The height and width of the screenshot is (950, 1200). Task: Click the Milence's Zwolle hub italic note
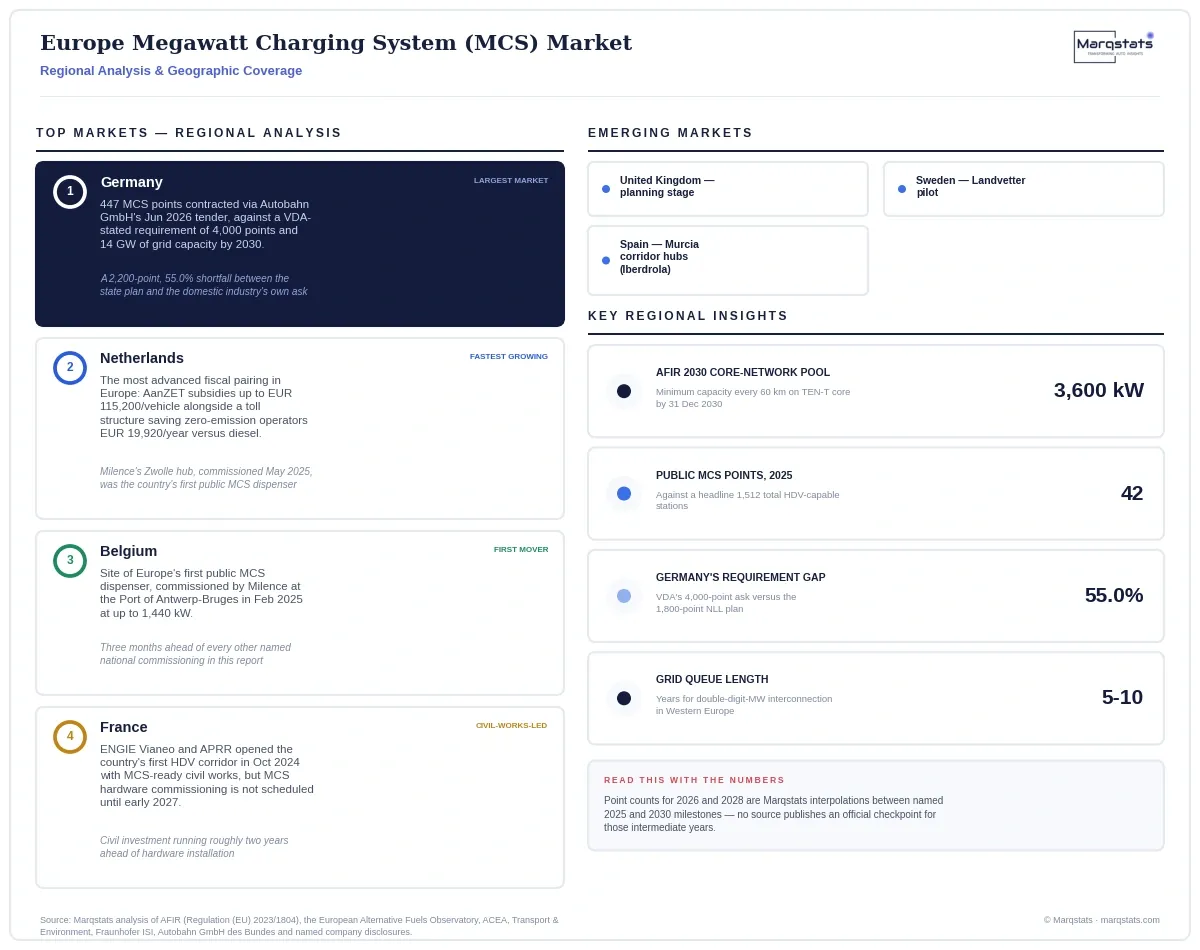206,478
